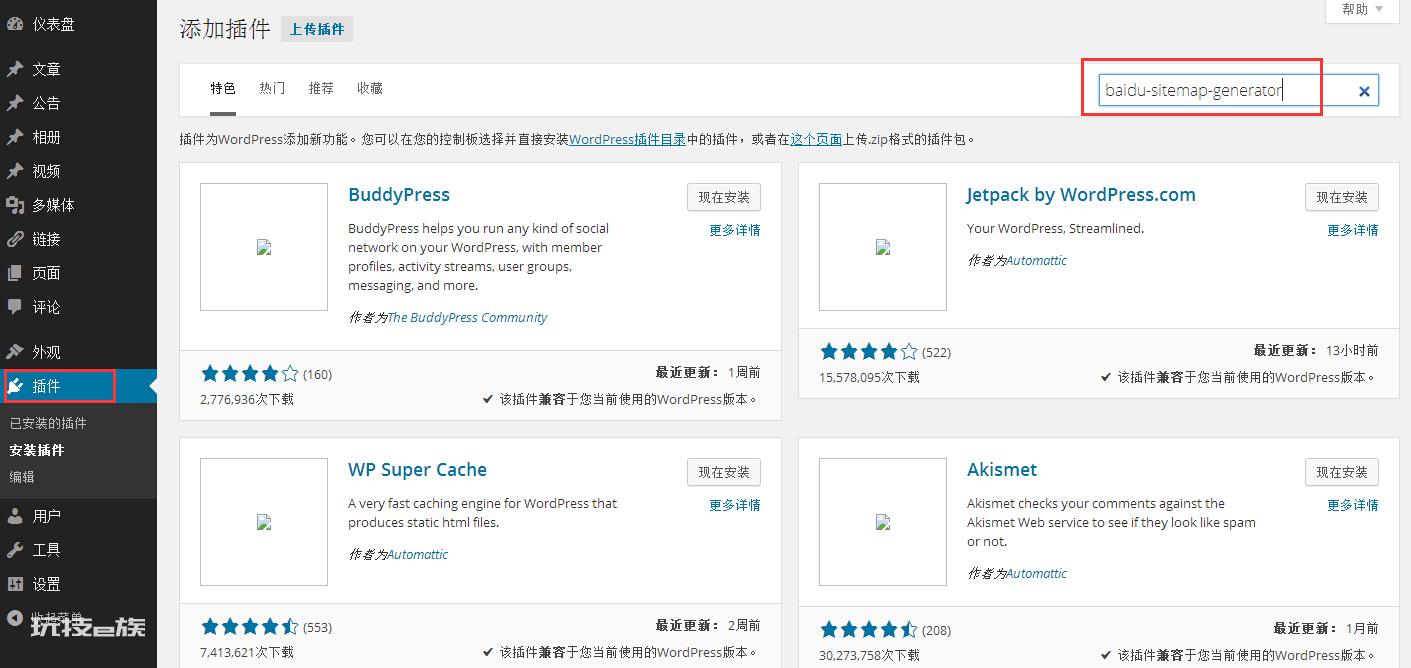Switch to the 推荐 tab

click(x=321, y=88)
